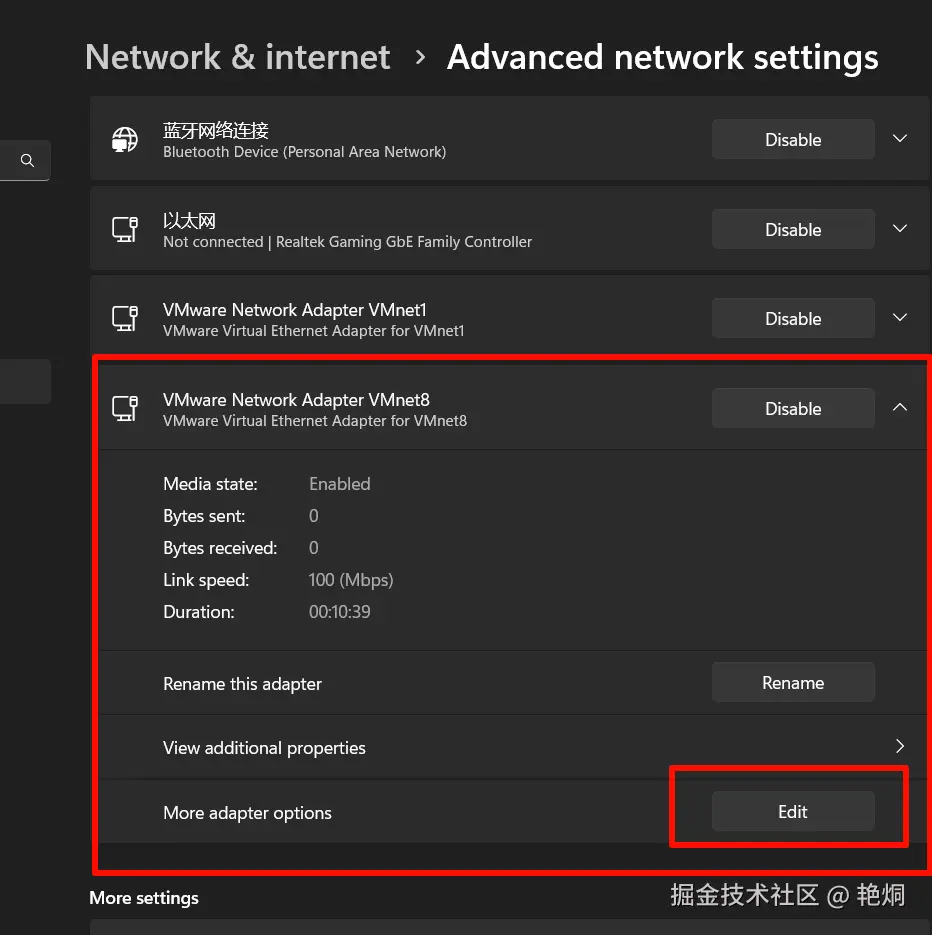
Task: Disable VMware Network Adapter VMnet1
Action: click(x=793, y=319)
